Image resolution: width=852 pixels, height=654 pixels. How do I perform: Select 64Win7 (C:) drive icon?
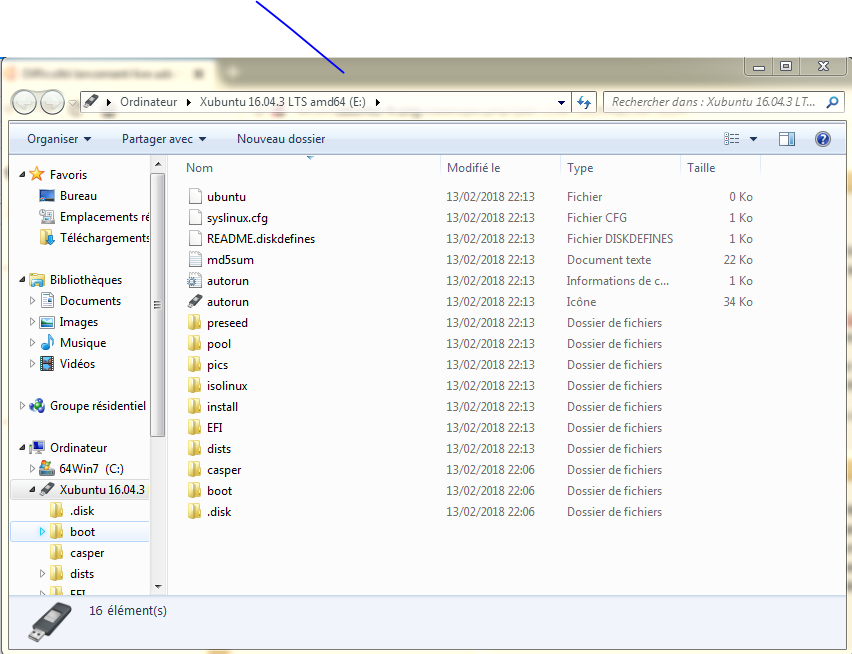pyautogui.click(x=47, y=468)
